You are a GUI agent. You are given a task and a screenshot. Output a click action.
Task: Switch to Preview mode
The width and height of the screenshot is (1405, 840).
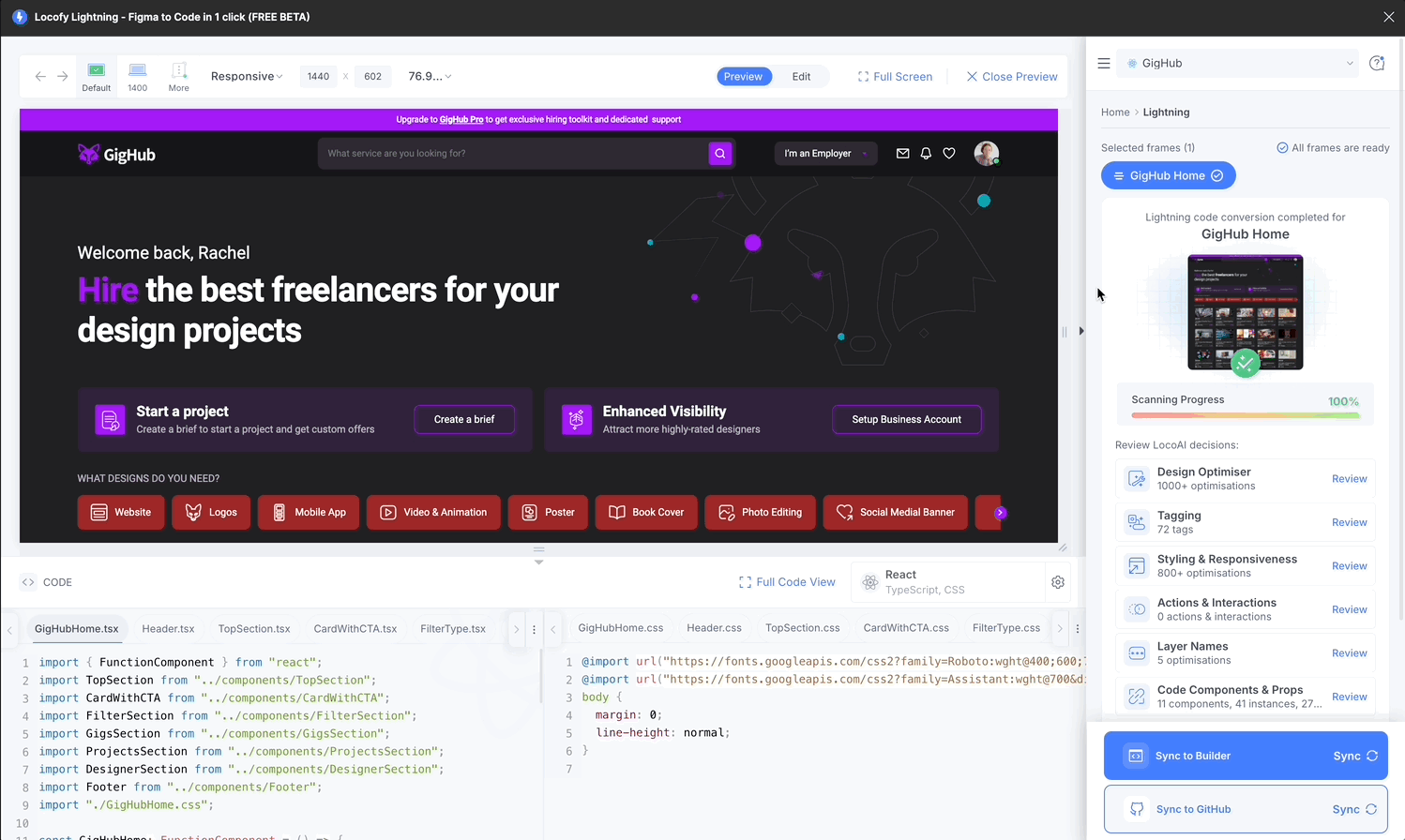coord(744,77)
